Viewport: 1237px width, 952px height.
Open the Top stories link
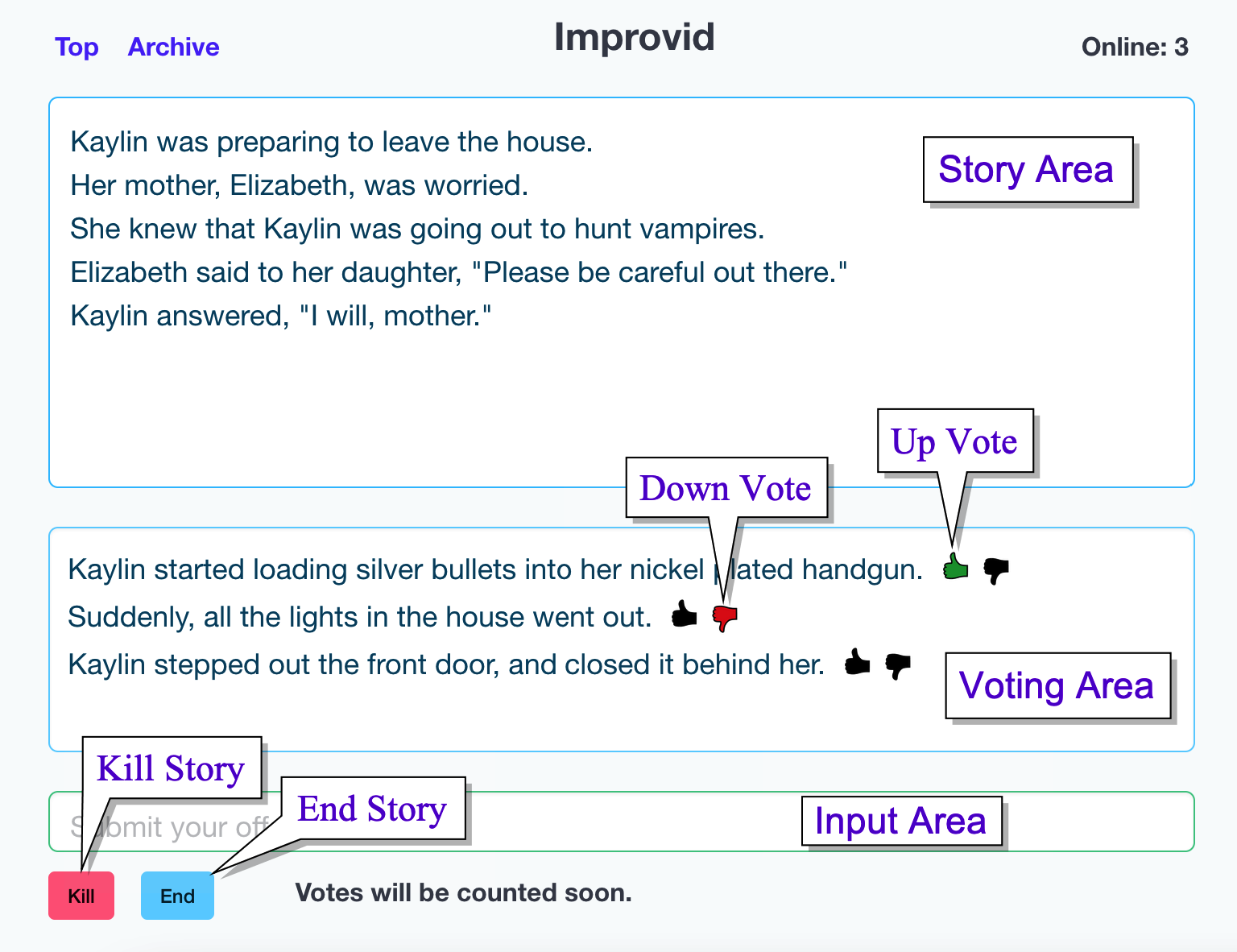(77, 47)
